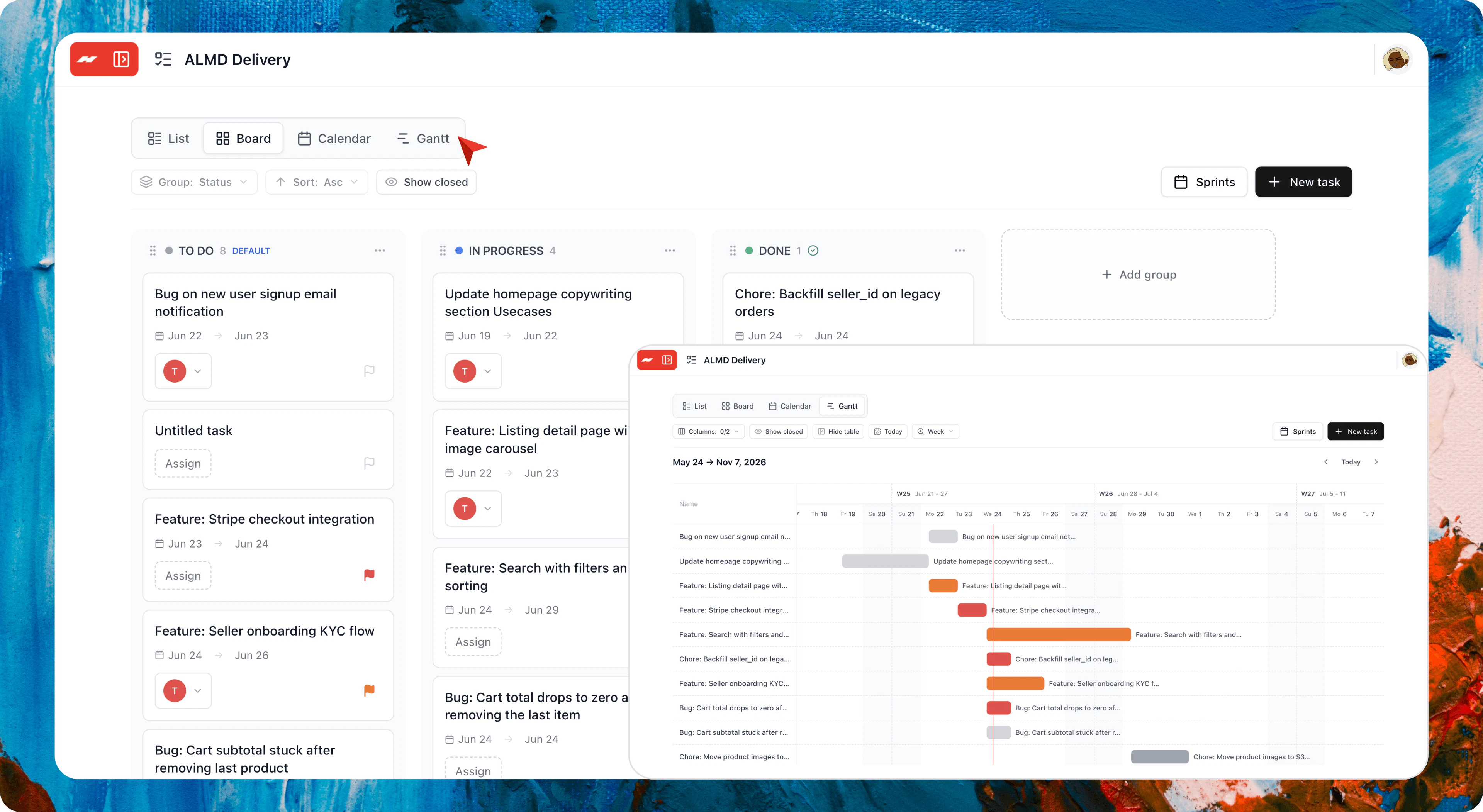Screen dimensions: 1483x812
Task: Open assignee dropdown on Seller onboarding KYC card
Action: coord(183,691)
